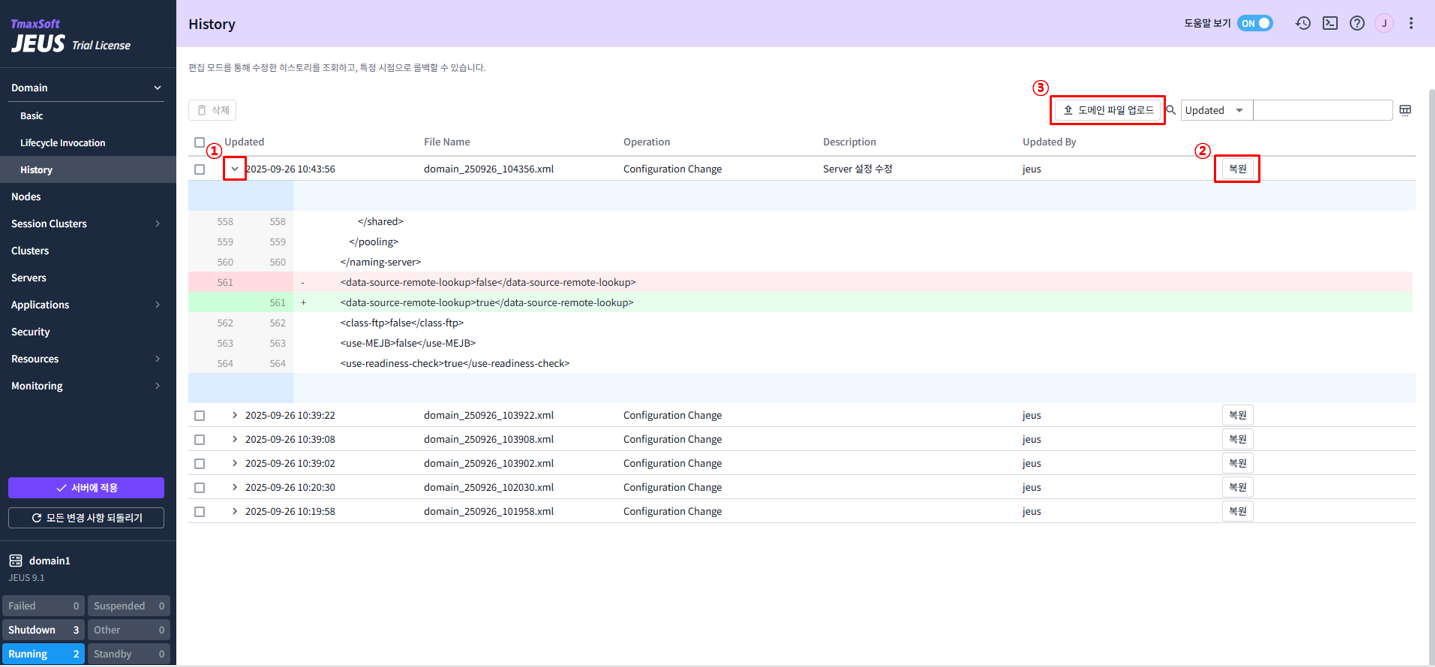Open Servers in the sidebar menu
The height and width of the screenshot is (667, 1435).
(29, 277)
